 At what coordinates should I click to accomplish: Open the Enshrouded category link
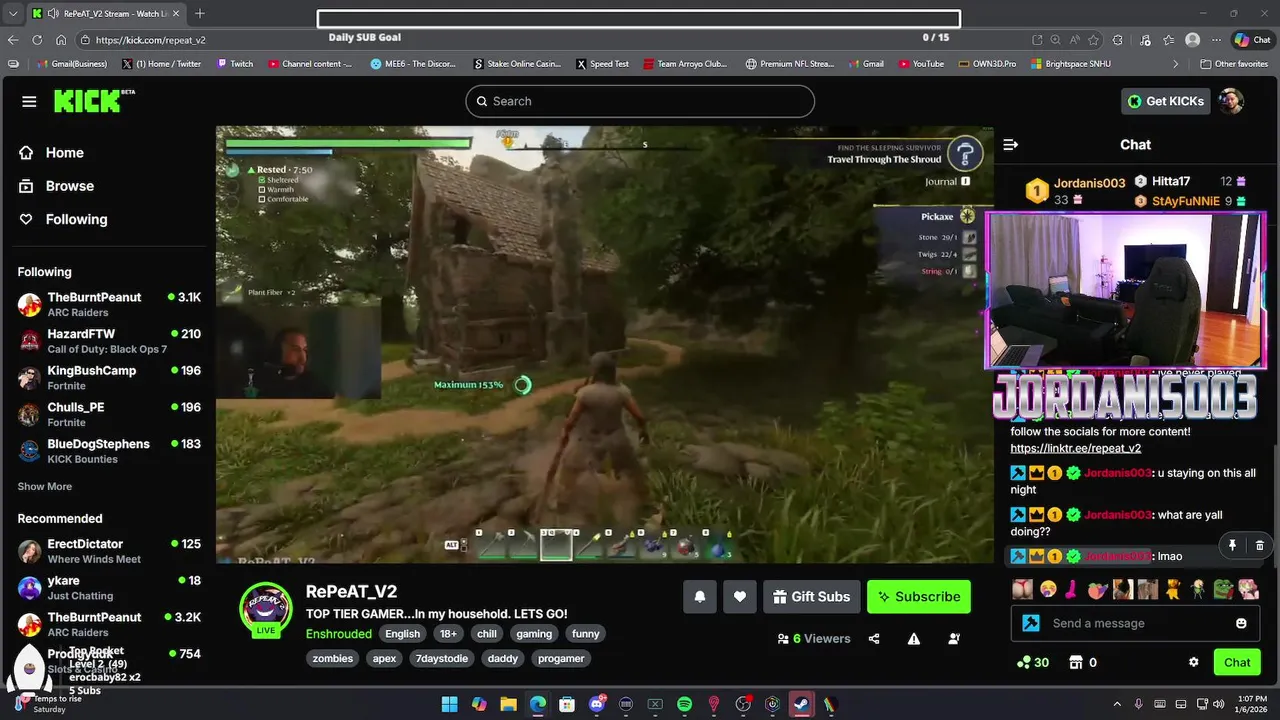coord(339,634)
